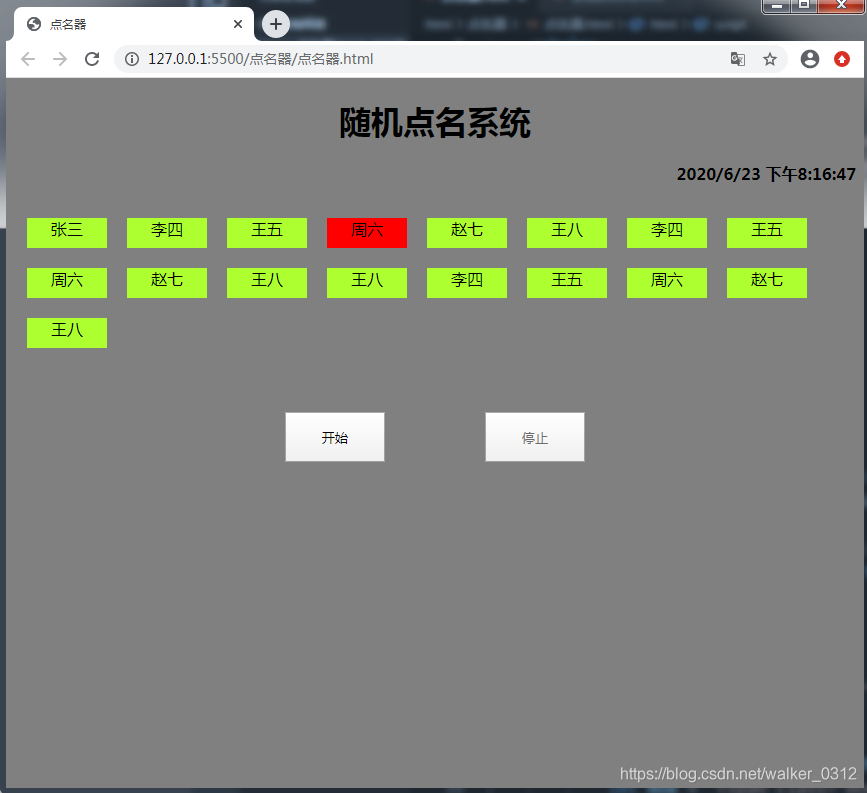Screen dimensions: 867x793
Task: Reload the 点名器 page
Action: tap(92, 59)
